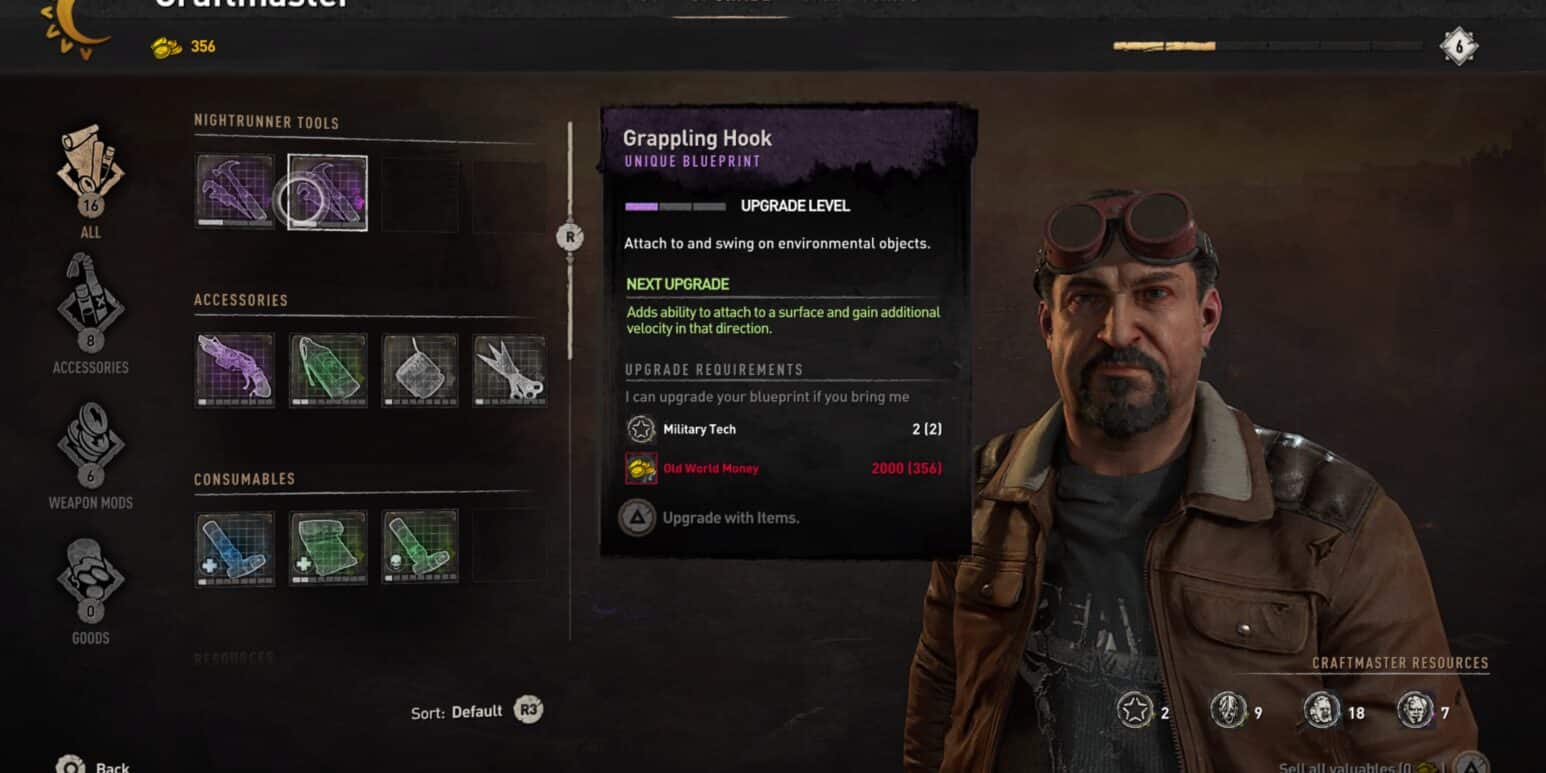Select the blue medkit consumable blueprint
Image resolution: width=1546 pixels, height=773 pixels.
click(234, 548)
